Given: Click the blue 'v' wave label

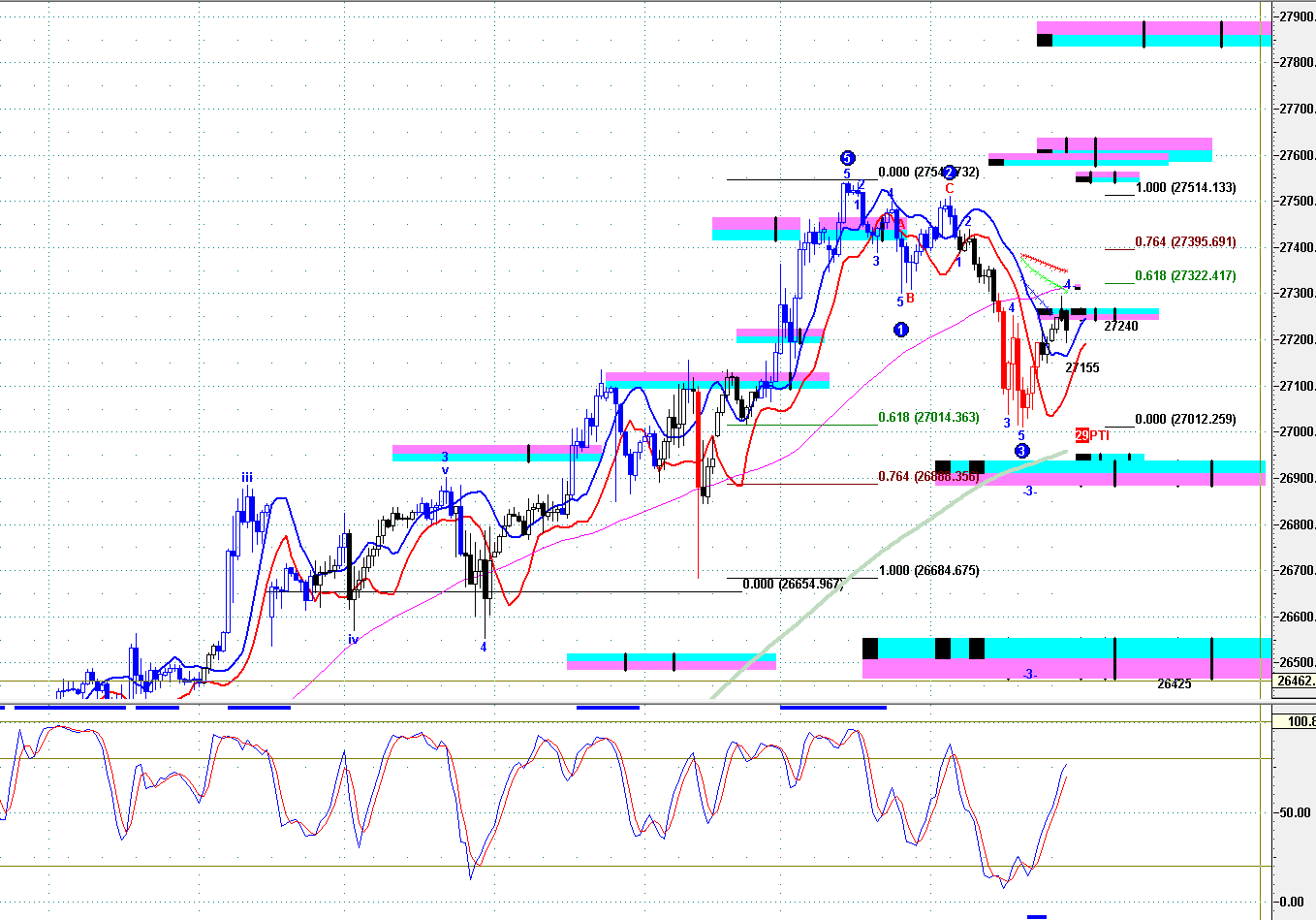Looking at the screenshot, I should pos(445,470).
